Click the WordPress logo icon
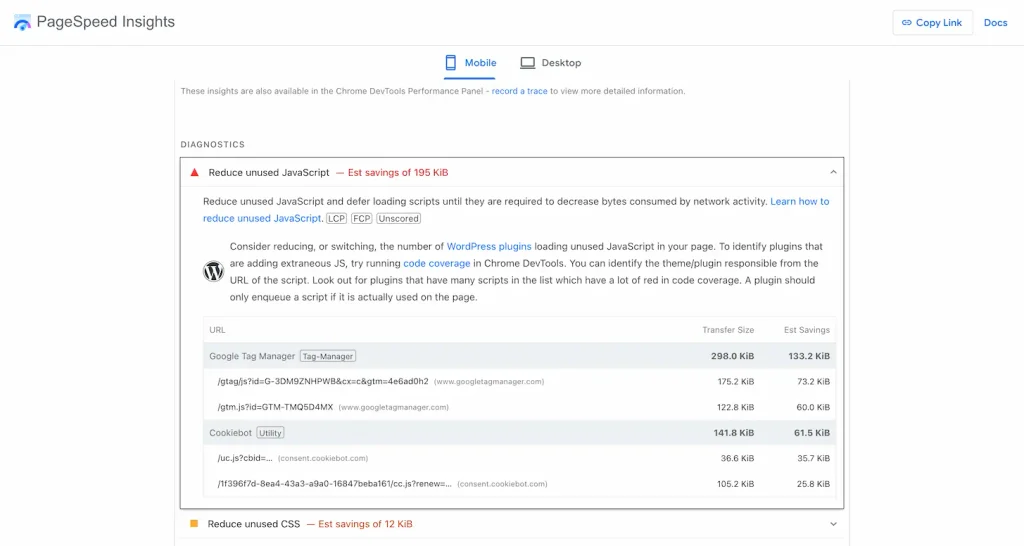 (x=214, y=271)
